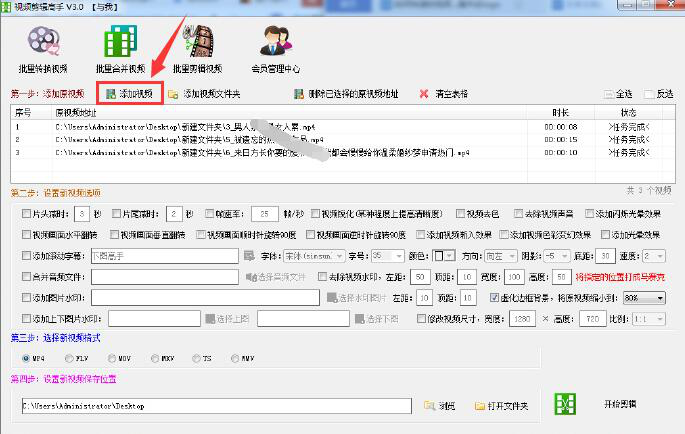Enable the 视频去色 desaturate checkbox

click(460, 214)
